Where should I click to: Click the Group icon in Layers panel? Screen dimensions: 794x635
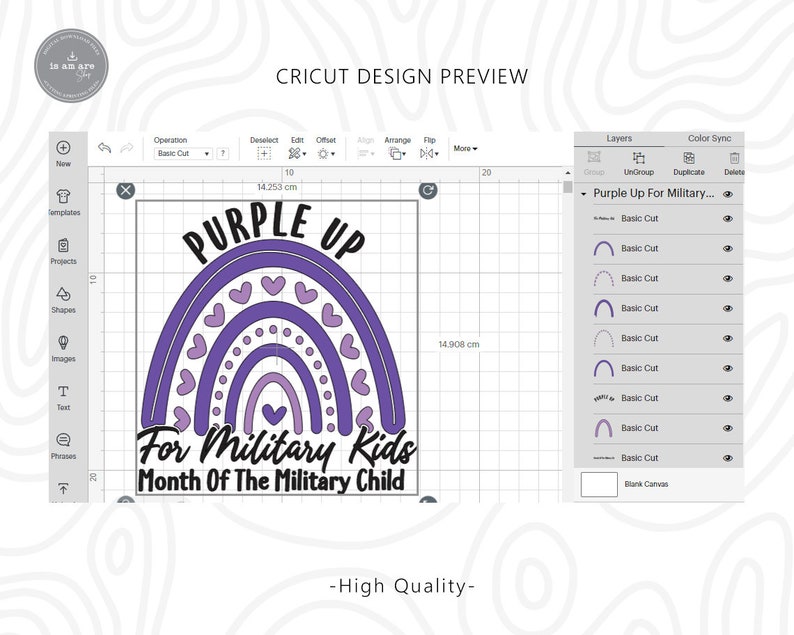(x=594, y=157)
